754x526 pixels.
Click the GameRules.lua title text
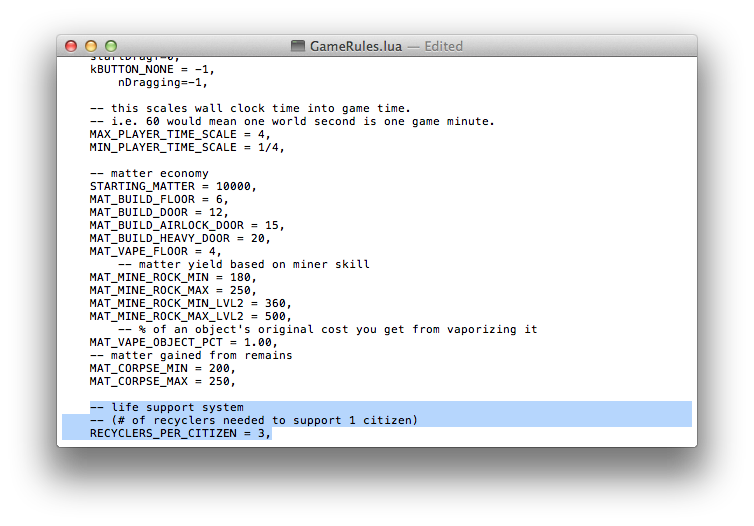[x=358, y=46]
